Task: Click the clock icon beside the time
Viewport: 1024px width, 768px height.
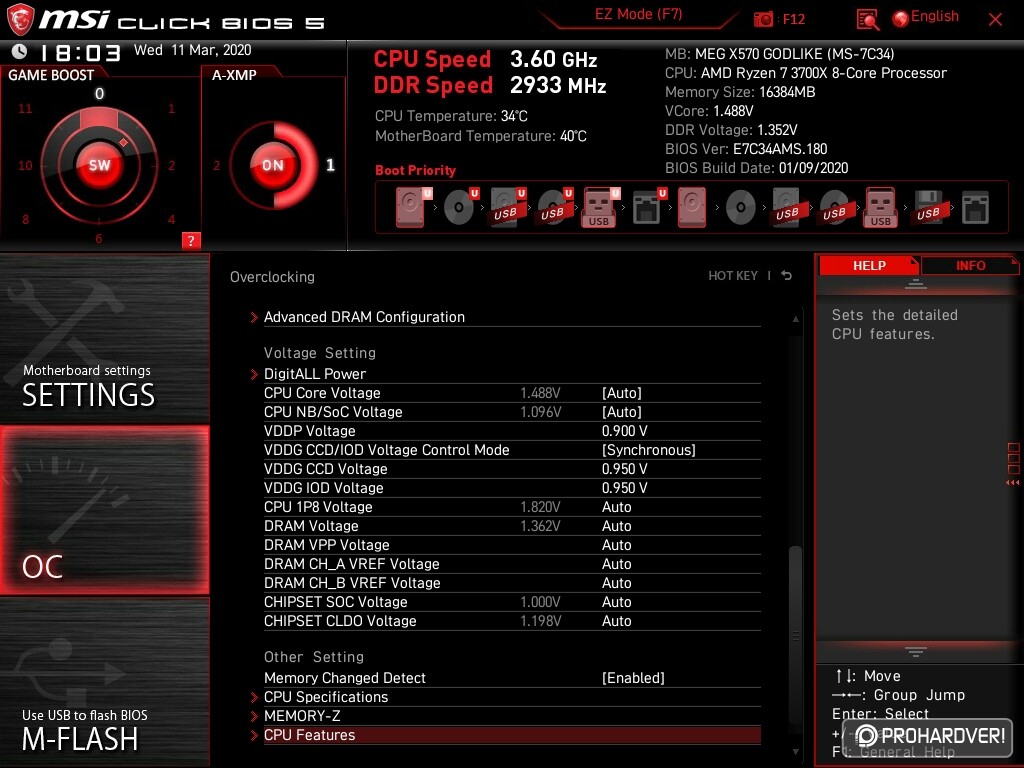Action: pyautogui.click(x=20, y=51)
